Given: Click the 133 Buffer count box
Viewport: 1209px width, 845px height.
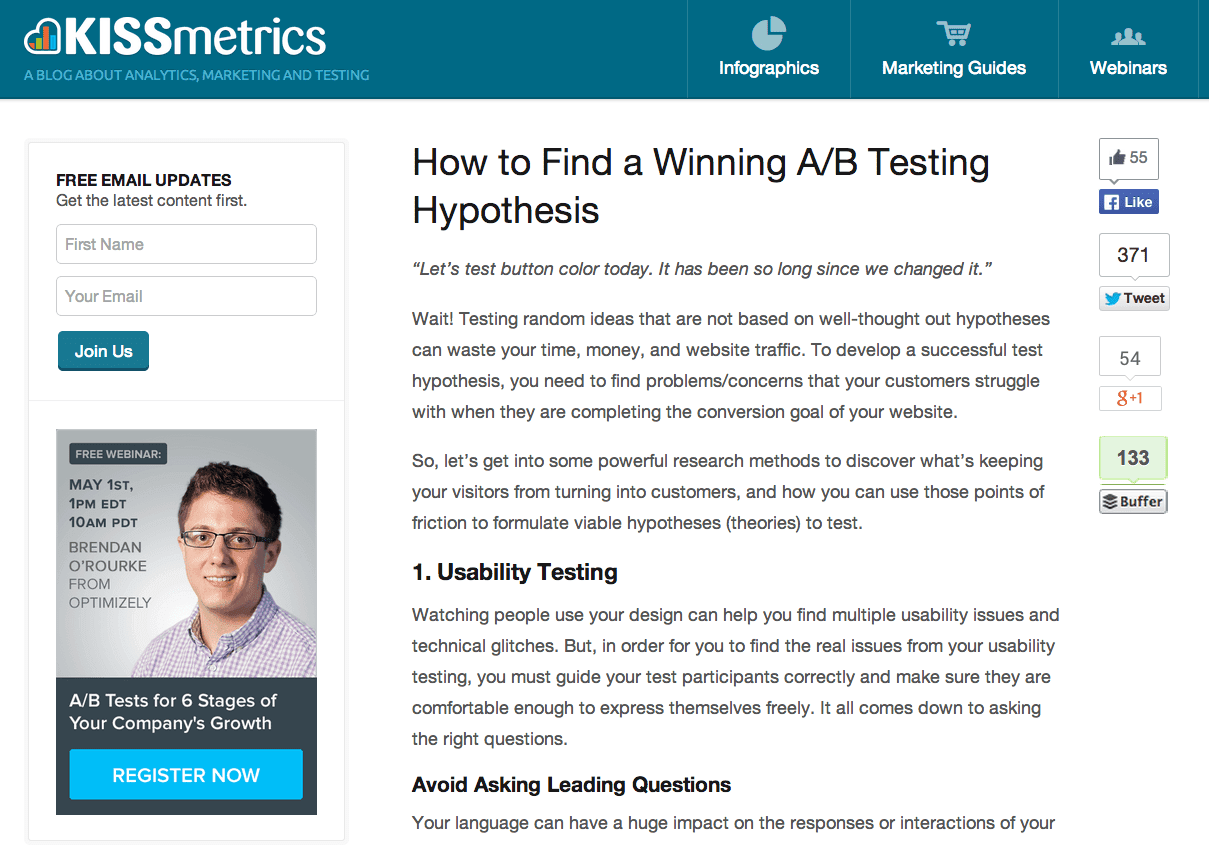Looking at the screenshot, I should [x=1133, y=458].
